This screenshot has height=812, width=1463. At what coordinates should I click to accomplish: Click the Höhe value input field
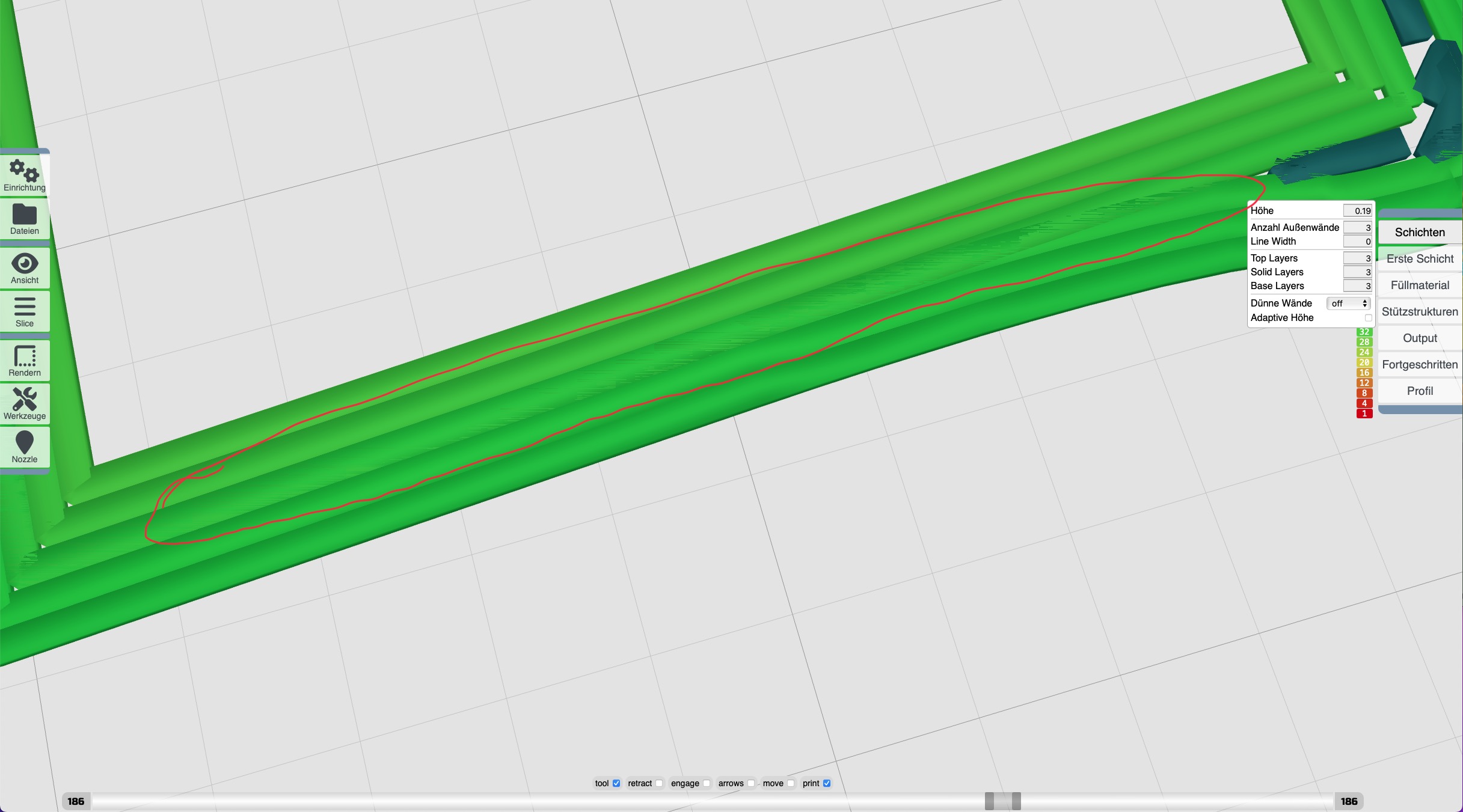(x=1358, y=210)
